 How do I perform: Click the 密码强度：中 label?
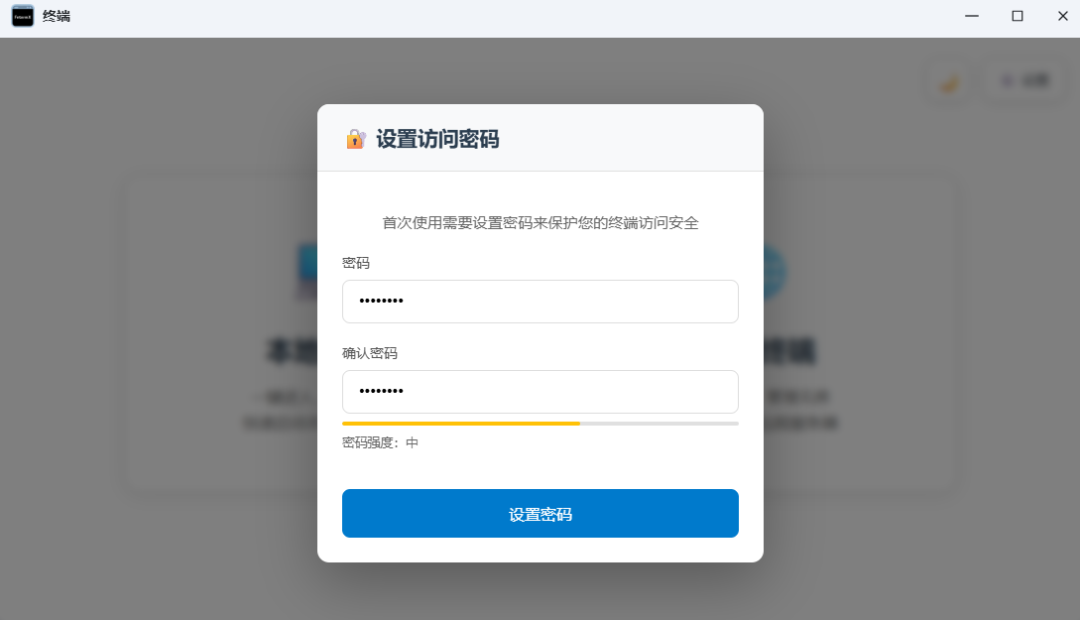[x=380, y=442]
